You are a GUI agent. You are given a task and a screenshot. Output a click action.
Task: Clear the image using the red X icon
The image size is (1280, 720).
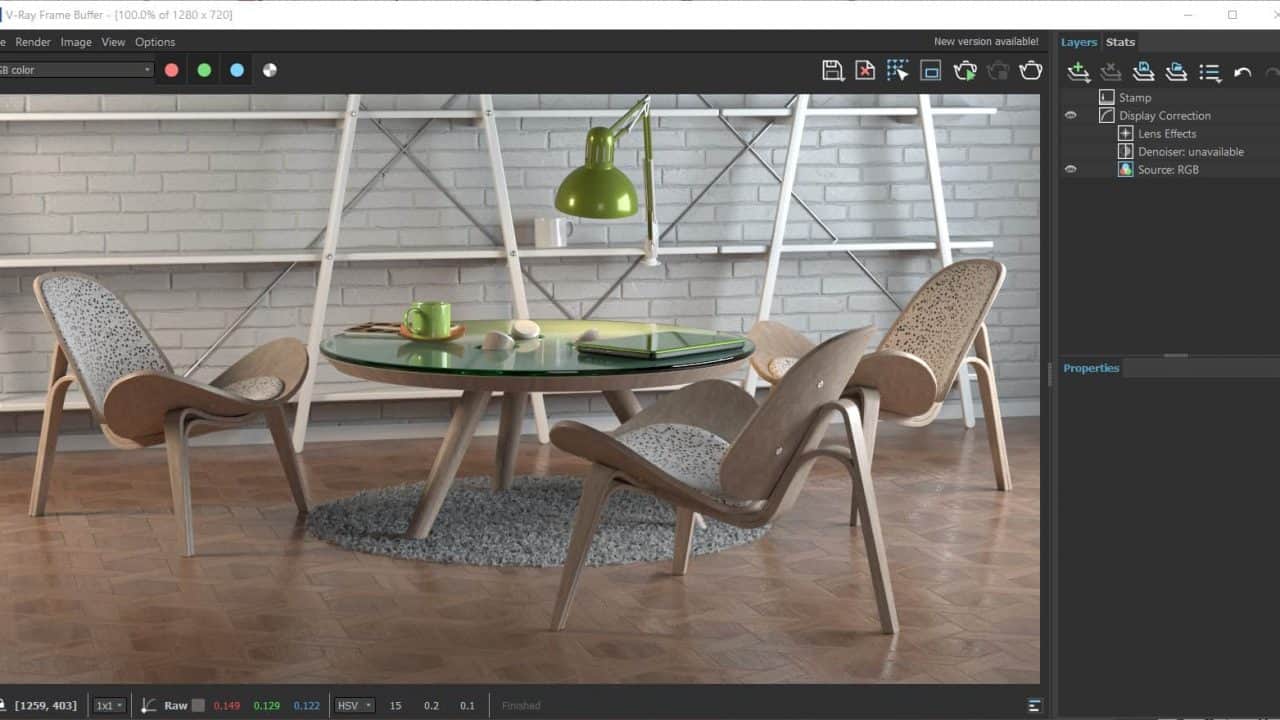point(865,70)
